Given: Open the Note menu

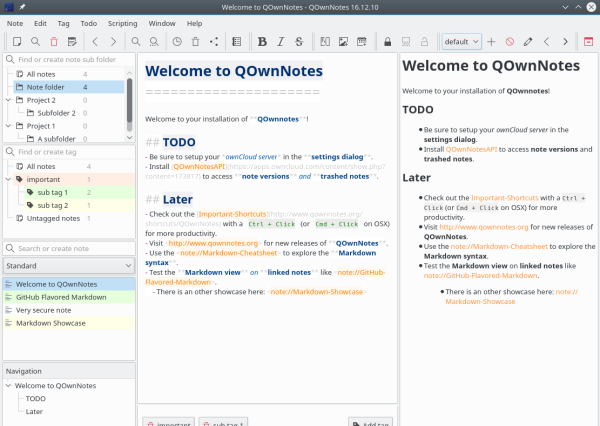Looking at the screenshot, I should pyautogui.click(x=15, y=23).
